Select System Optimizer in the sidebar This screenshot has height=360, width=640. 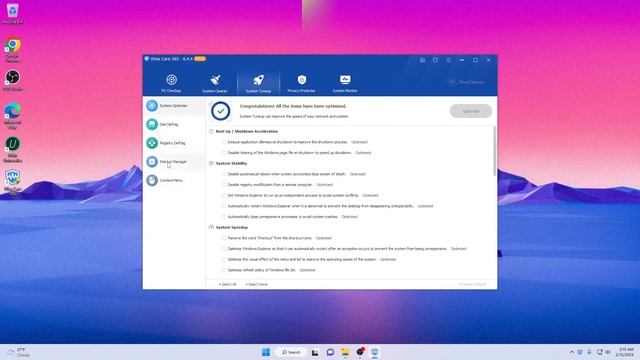(x=174, y=106)
